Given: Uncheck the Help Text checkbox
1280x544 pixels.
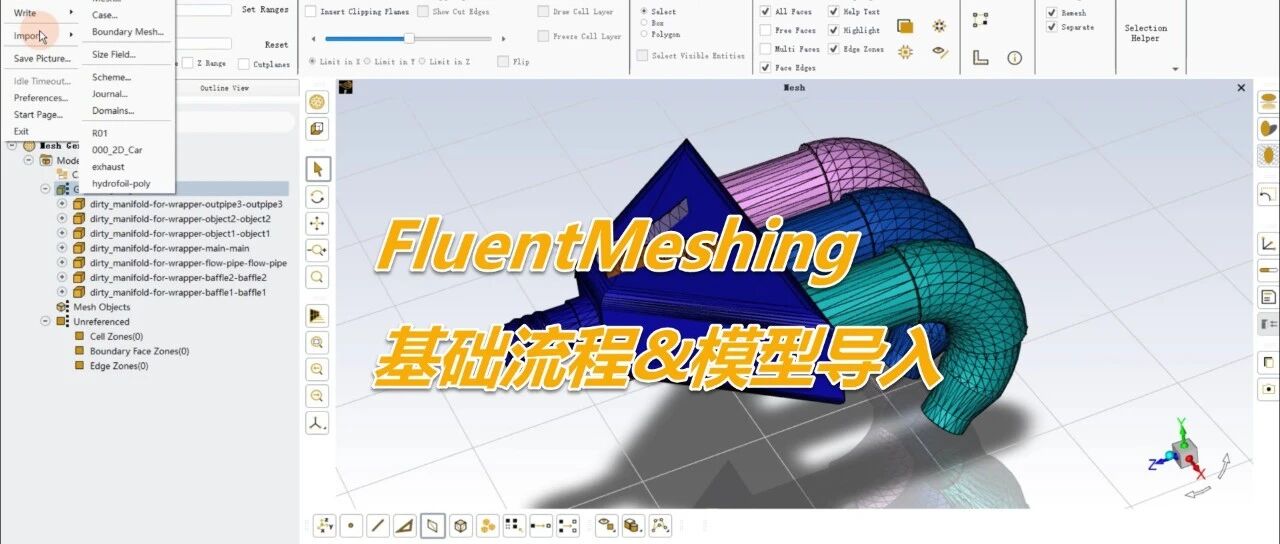Looking at the screenshot, I should (834, 12).
